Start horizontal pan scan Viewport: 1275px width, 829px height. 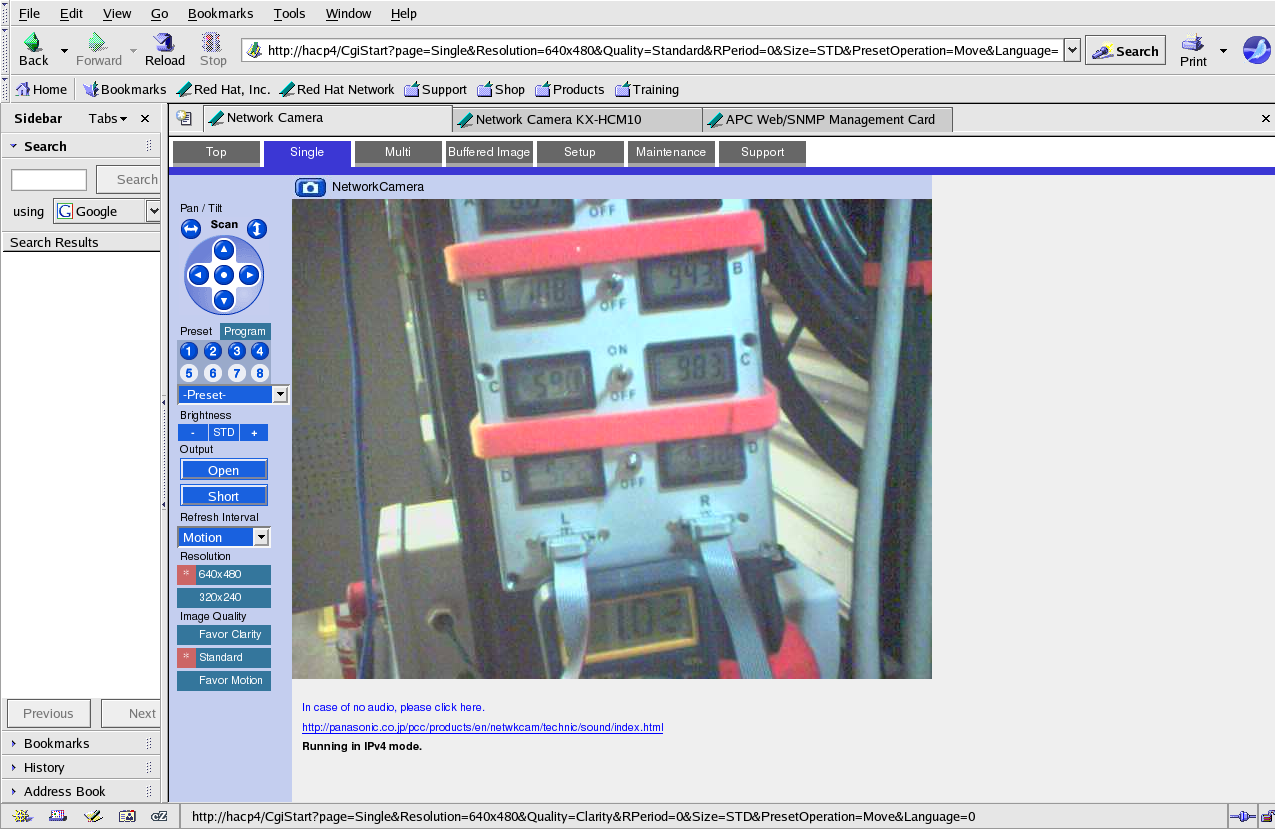[191, 229]
